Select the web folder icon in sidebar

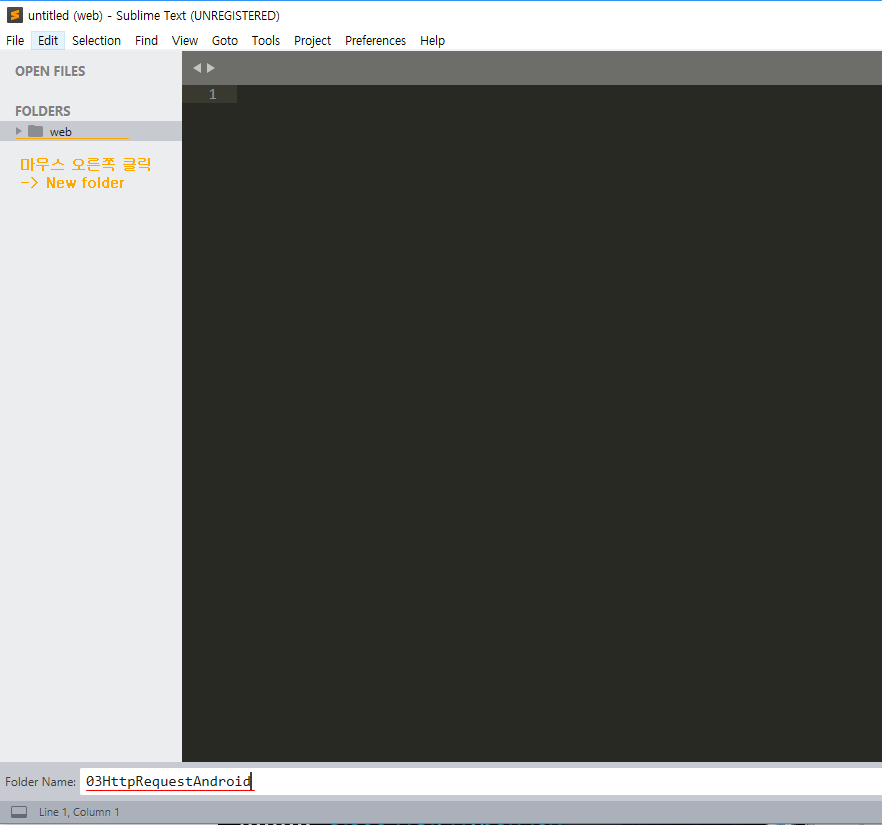pyautogui.click(x=35, y=131)
